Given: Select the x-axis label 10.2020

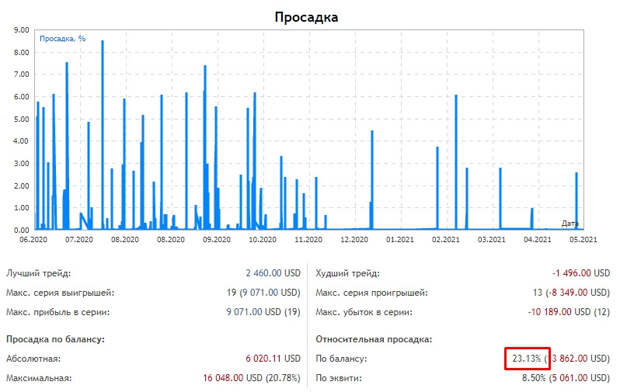Looking at the screenshot, I should (x=263, y=240).
